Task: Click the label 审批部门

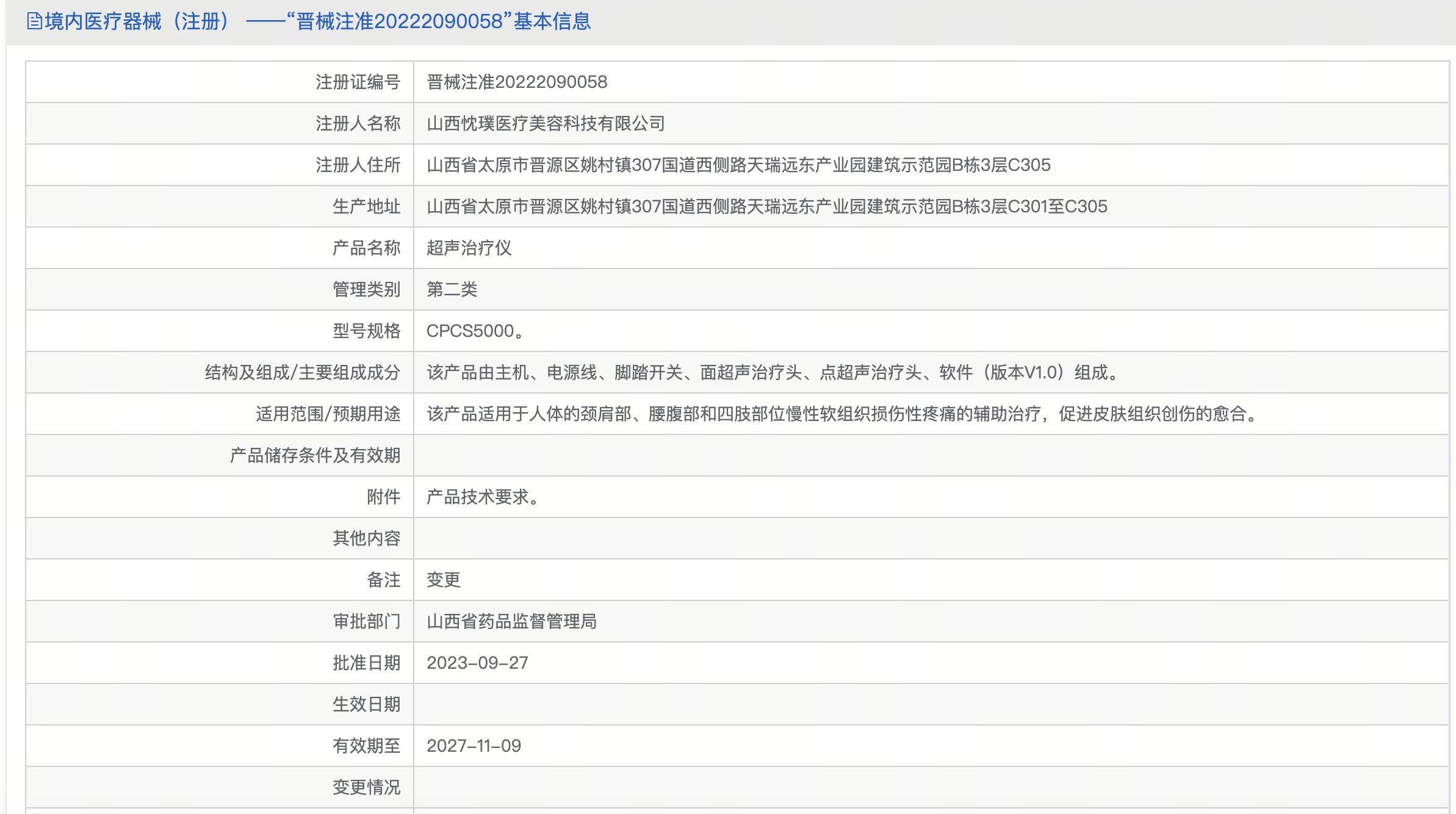Action: point(366,621)
